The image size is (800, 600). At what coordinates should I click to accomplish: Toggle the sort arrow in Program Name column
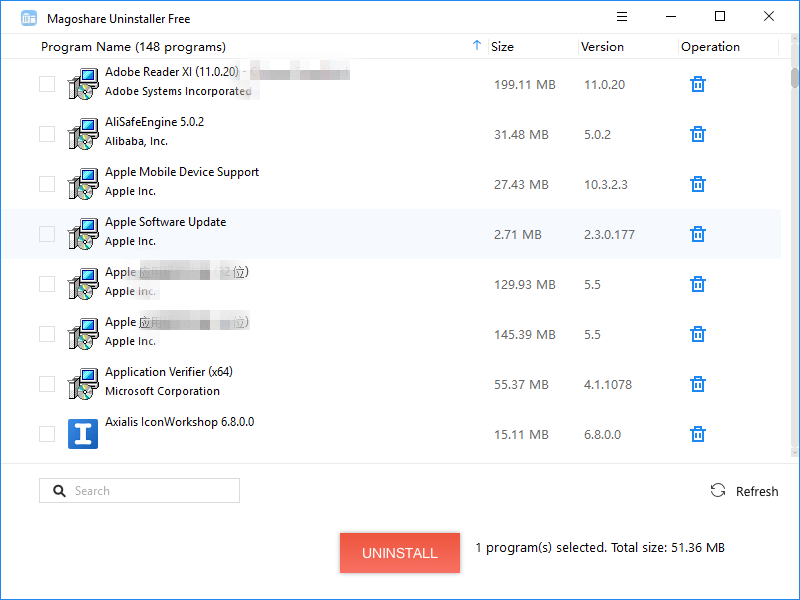(x=476, y=46)
